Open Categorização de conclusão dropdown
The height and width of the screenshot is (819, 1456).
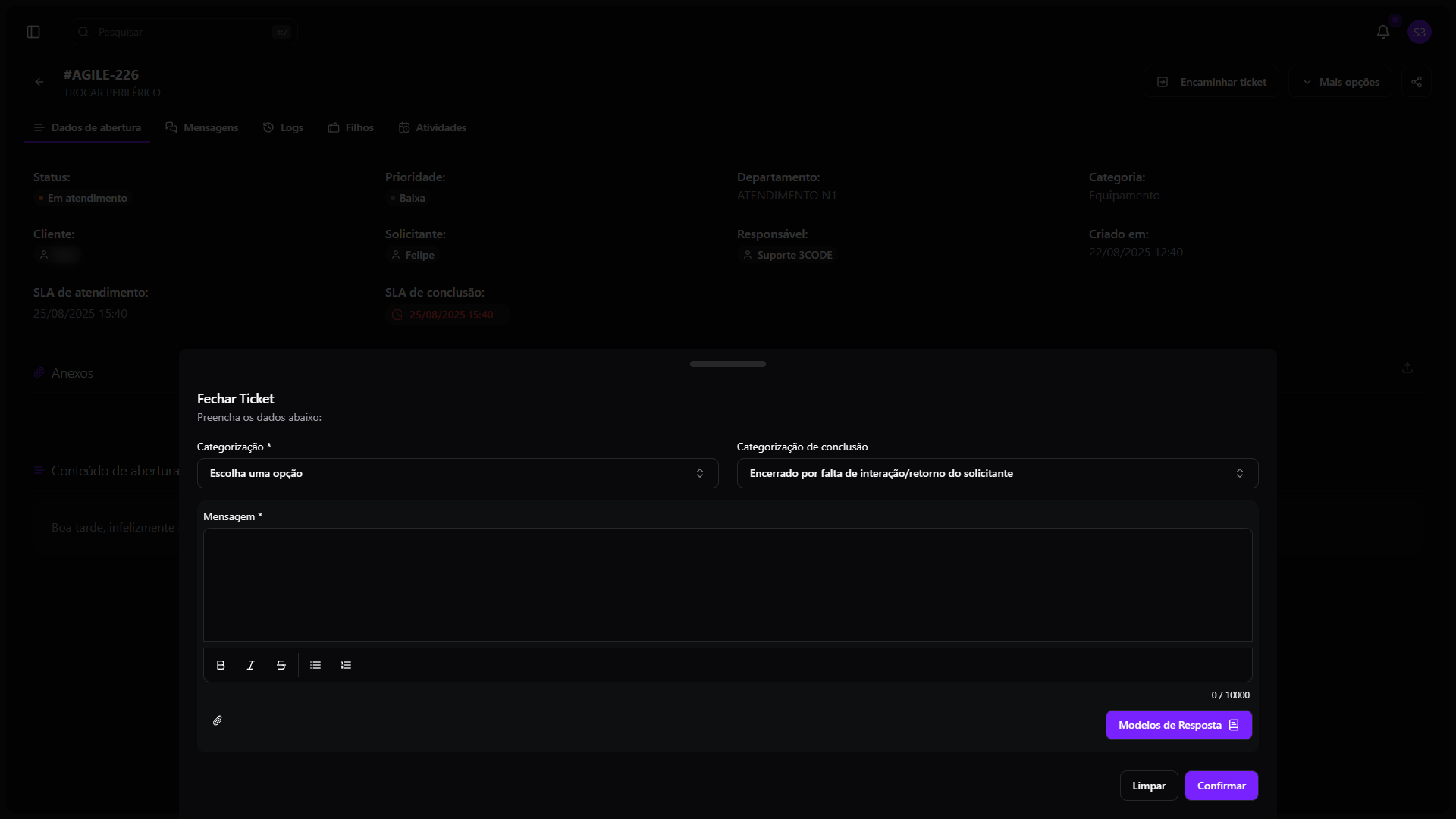(997, 473)
